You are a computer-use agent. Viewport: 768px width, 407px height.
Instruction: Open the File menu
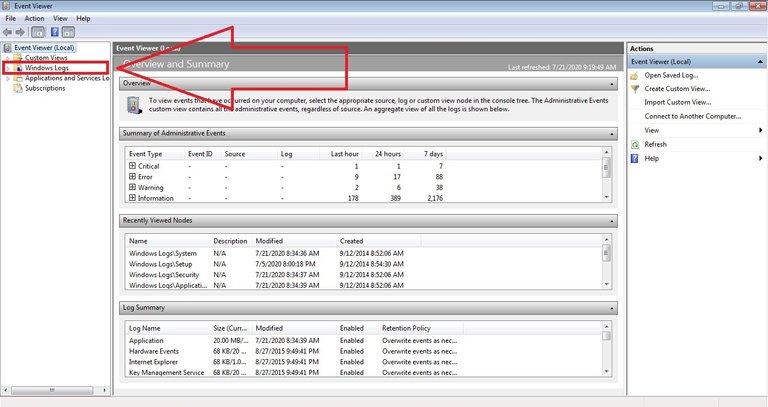pyautogui.click(x=10, y=19)
